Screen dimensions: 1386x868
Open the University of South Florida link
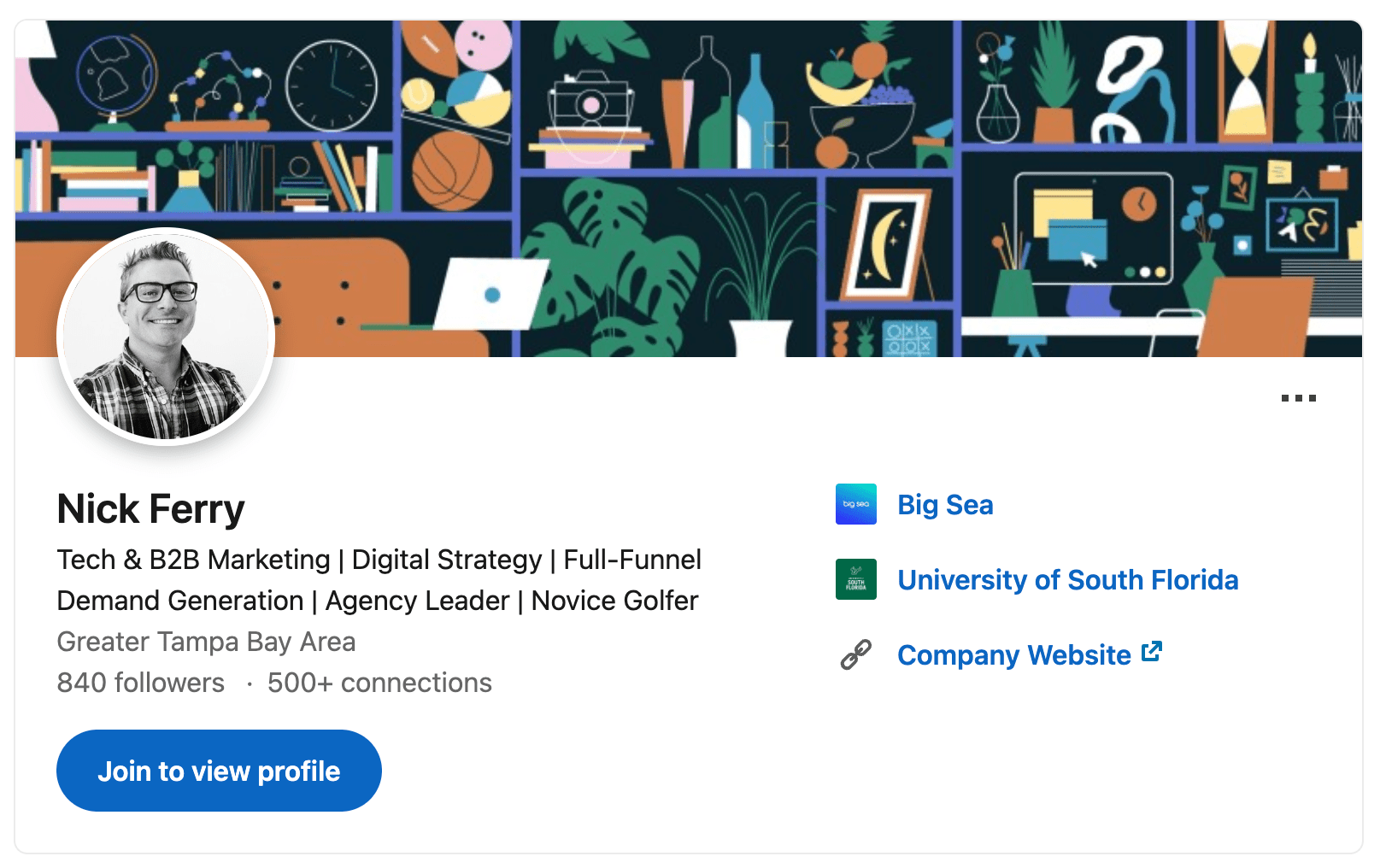pyautogui.click(x=1068, y=581)
